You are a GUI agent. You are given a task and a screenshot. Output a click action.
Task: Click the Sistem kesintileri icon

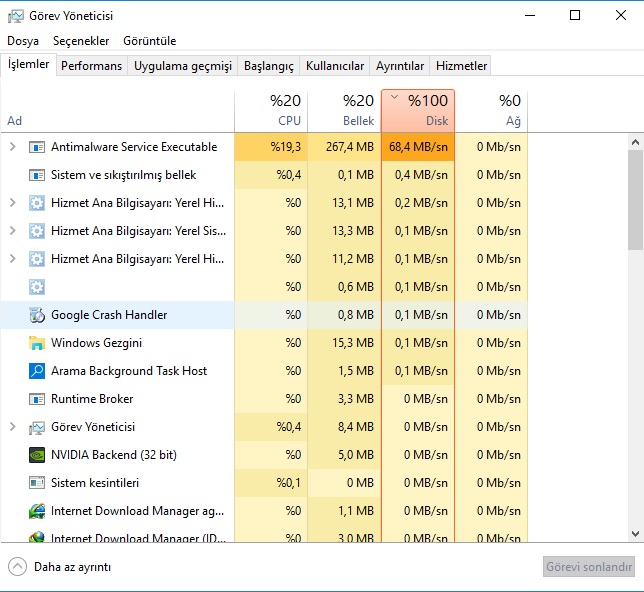coord(37,483)
